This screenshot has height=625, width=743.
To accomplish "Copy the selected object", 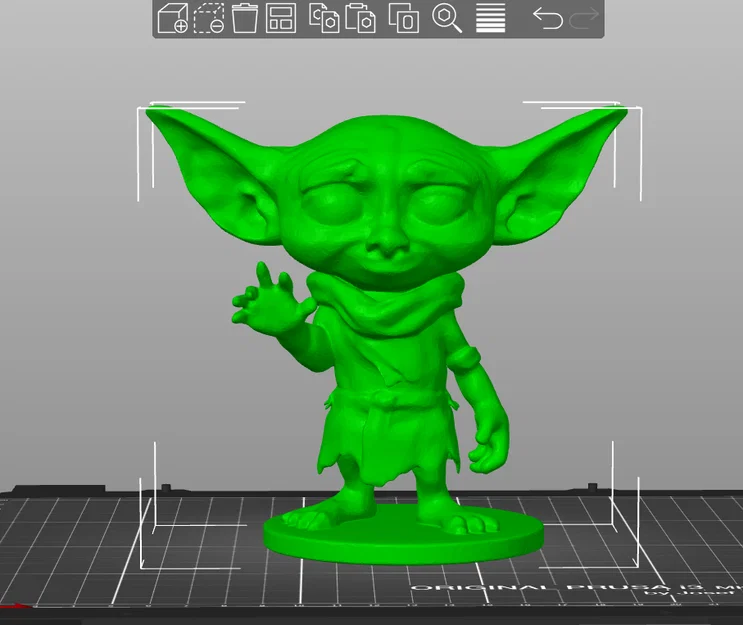I will (x=324, y=18).
